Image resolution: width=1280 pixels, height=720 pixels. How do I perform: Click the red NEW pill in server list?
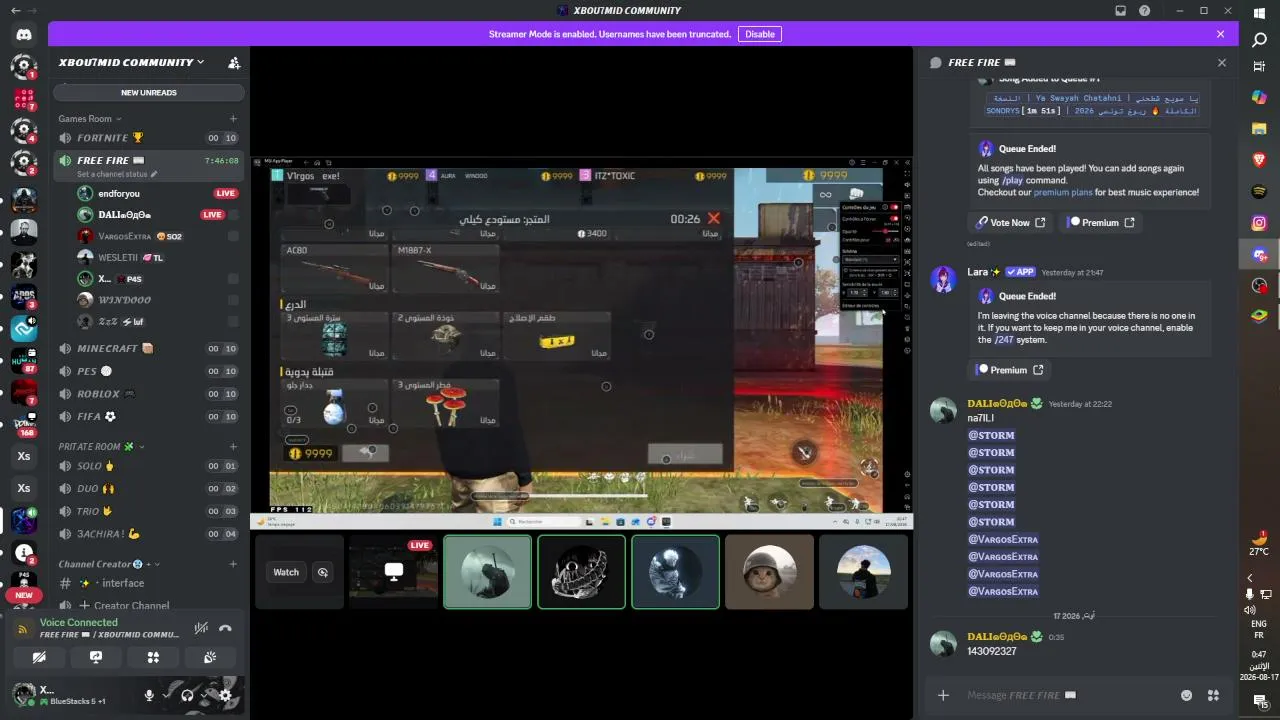tap(24, 595)
